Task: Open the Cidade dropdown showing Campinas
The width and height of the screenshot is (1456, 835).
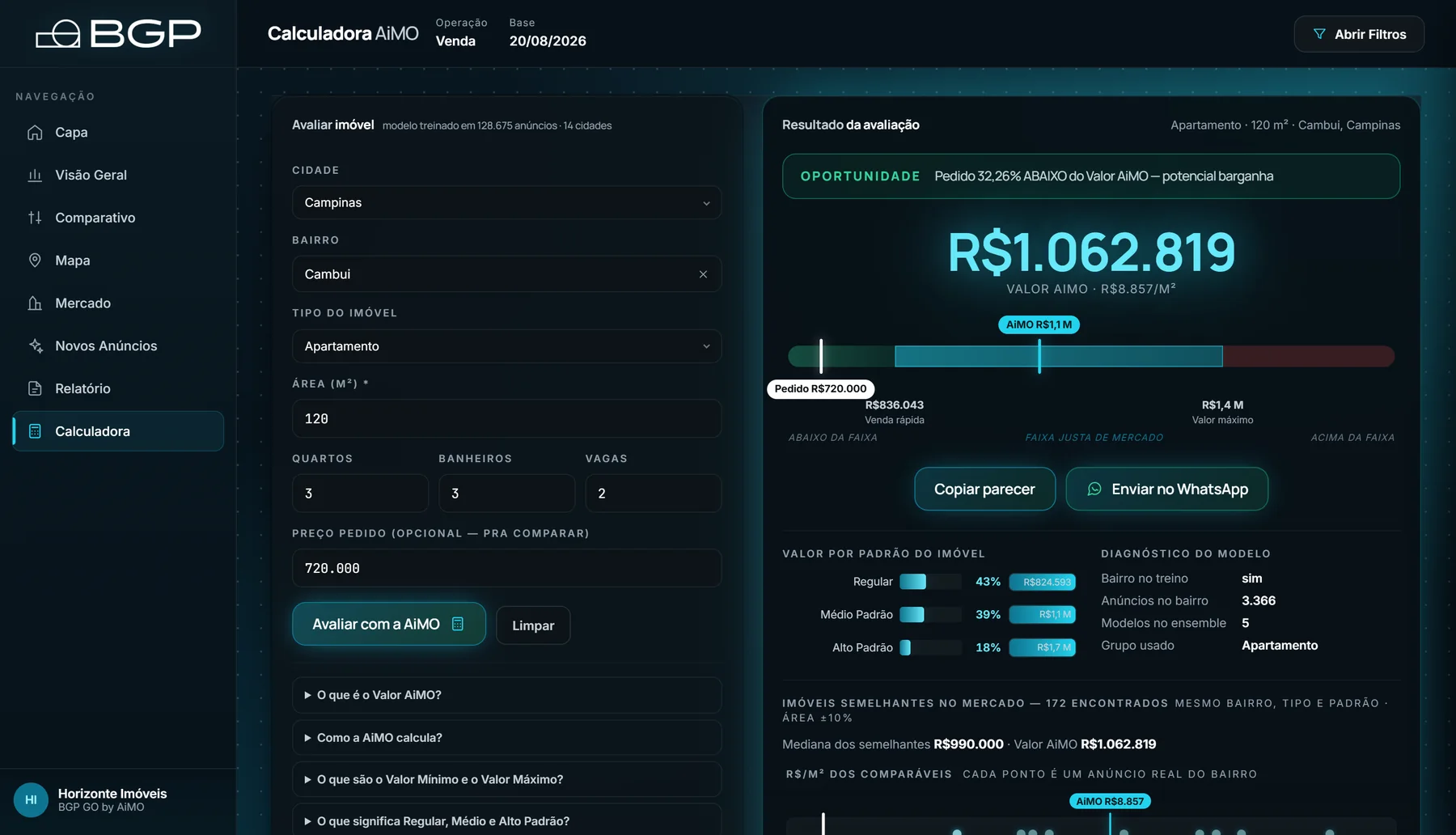Action: point(506,202)
